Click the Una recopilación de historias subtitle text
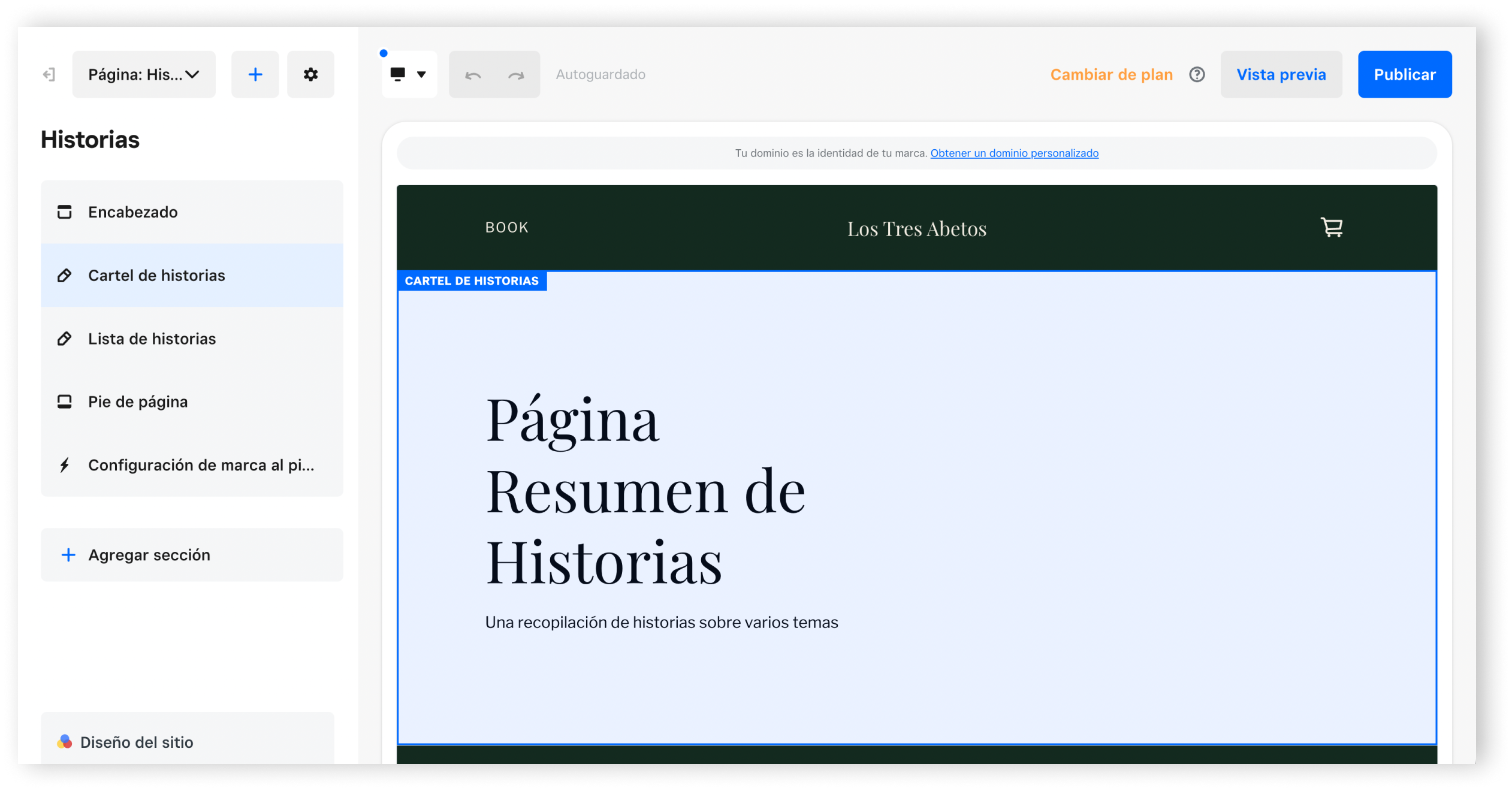 [662, 623]
